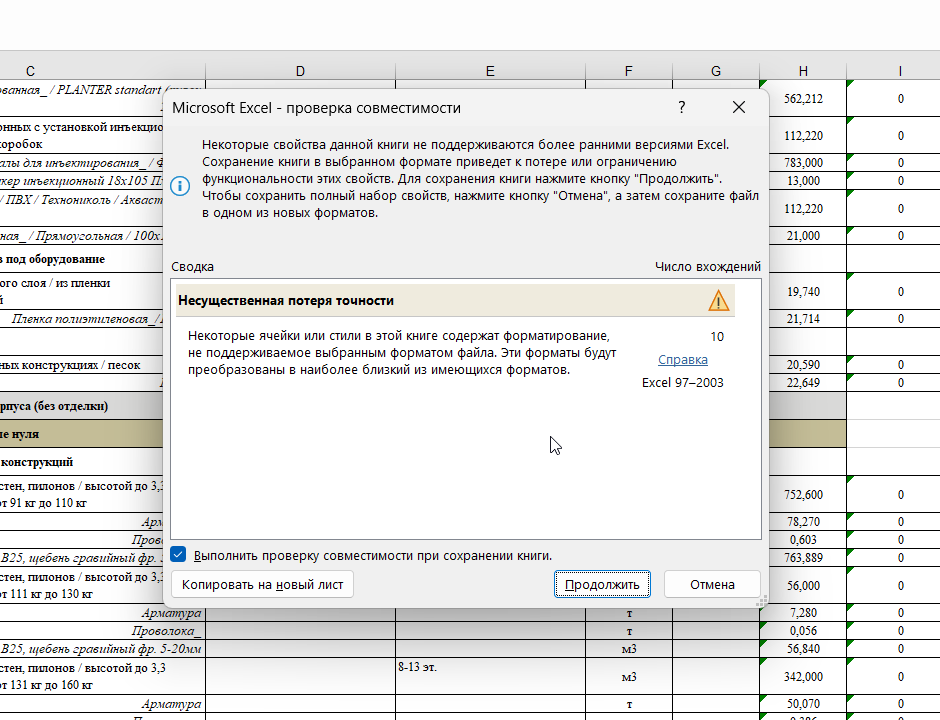The width and height of the screenshot is (940, 720).
Task: Click the green error indicator on cell 752,600
Action: (763, 479)
